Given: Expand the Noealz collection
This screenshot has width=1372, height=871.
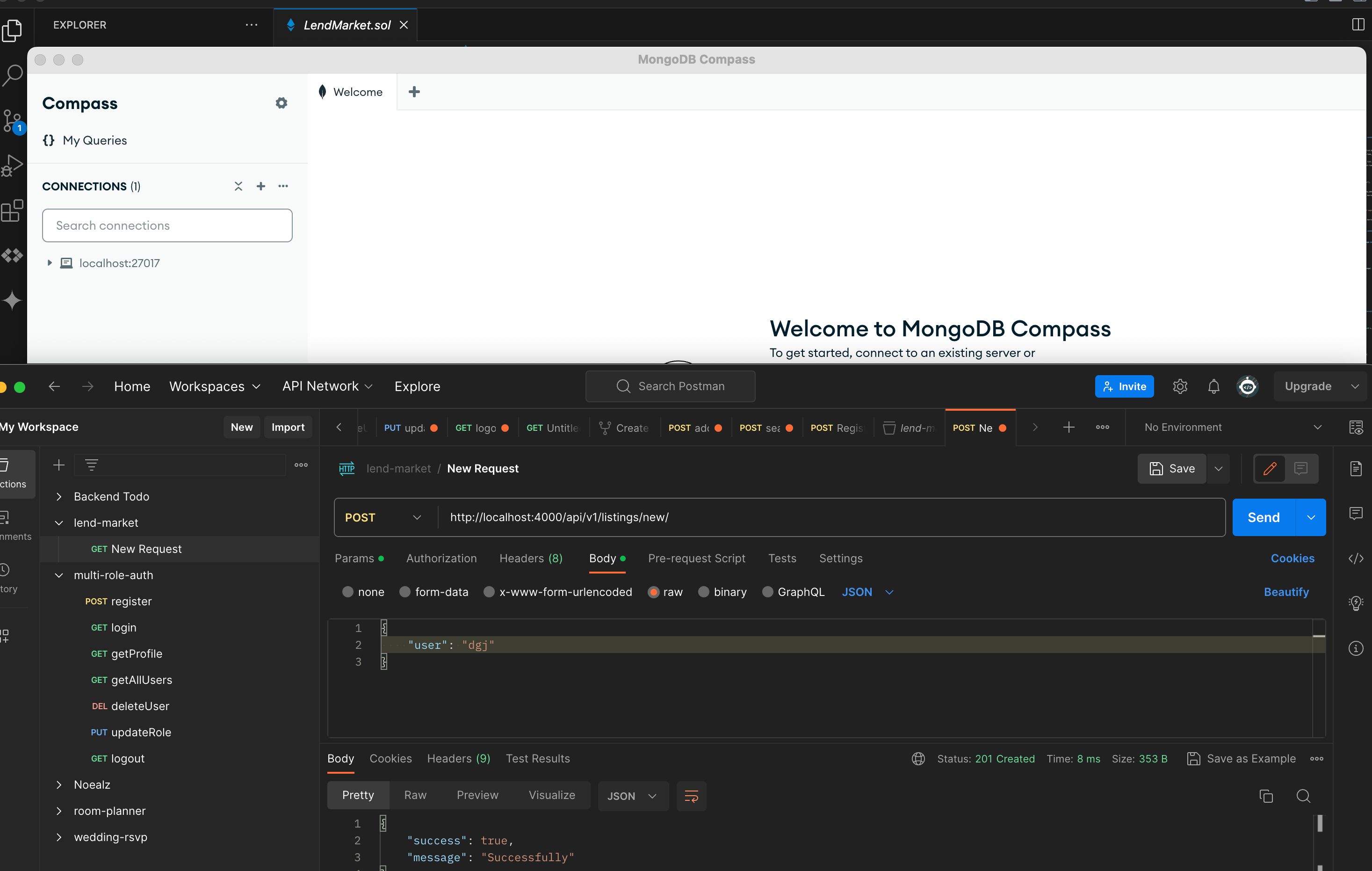Looking at the screenshot, I should [58, 784].
